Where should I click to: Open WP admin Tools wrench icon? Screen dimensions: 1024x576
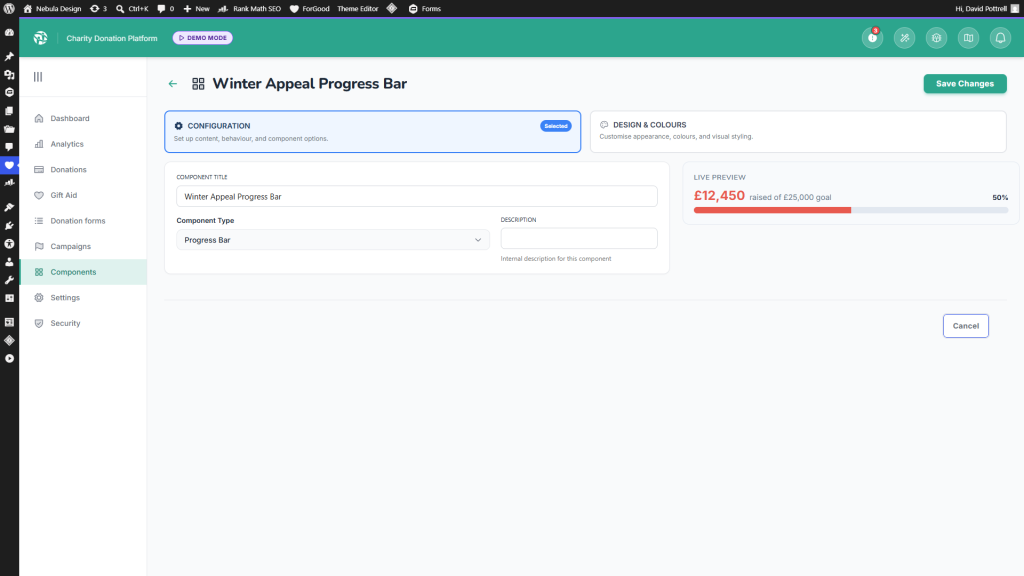point(9,280)
